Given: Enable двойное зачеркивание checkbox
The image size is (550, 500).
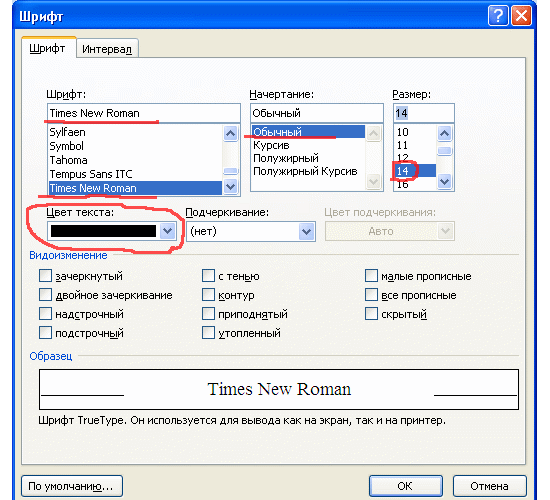Looking at the screenshot, I should [x=45, y=295].
